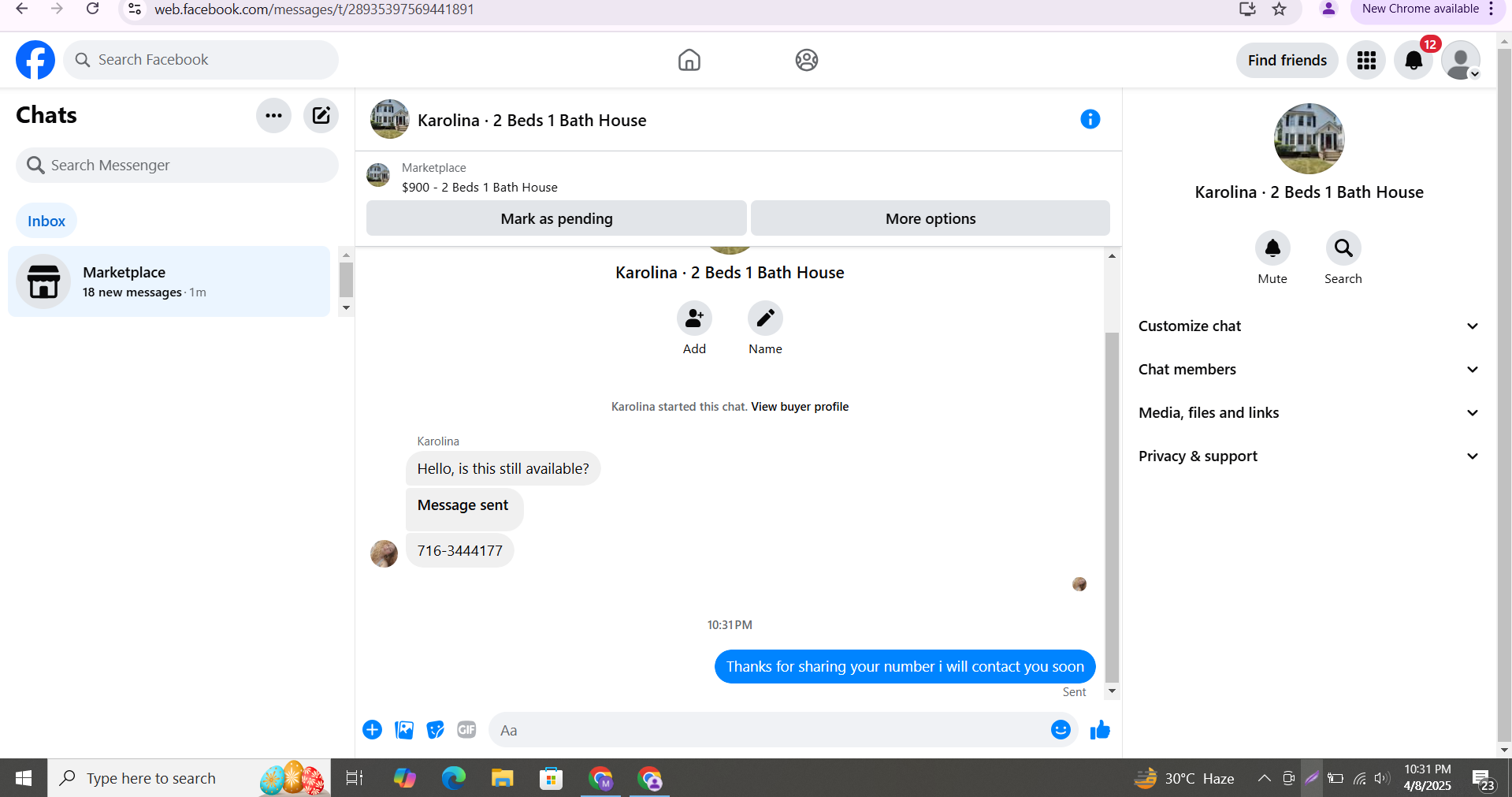1512x797 pixels.
Task: Click the Windows taskbar search box
Action: coord(189,778)
